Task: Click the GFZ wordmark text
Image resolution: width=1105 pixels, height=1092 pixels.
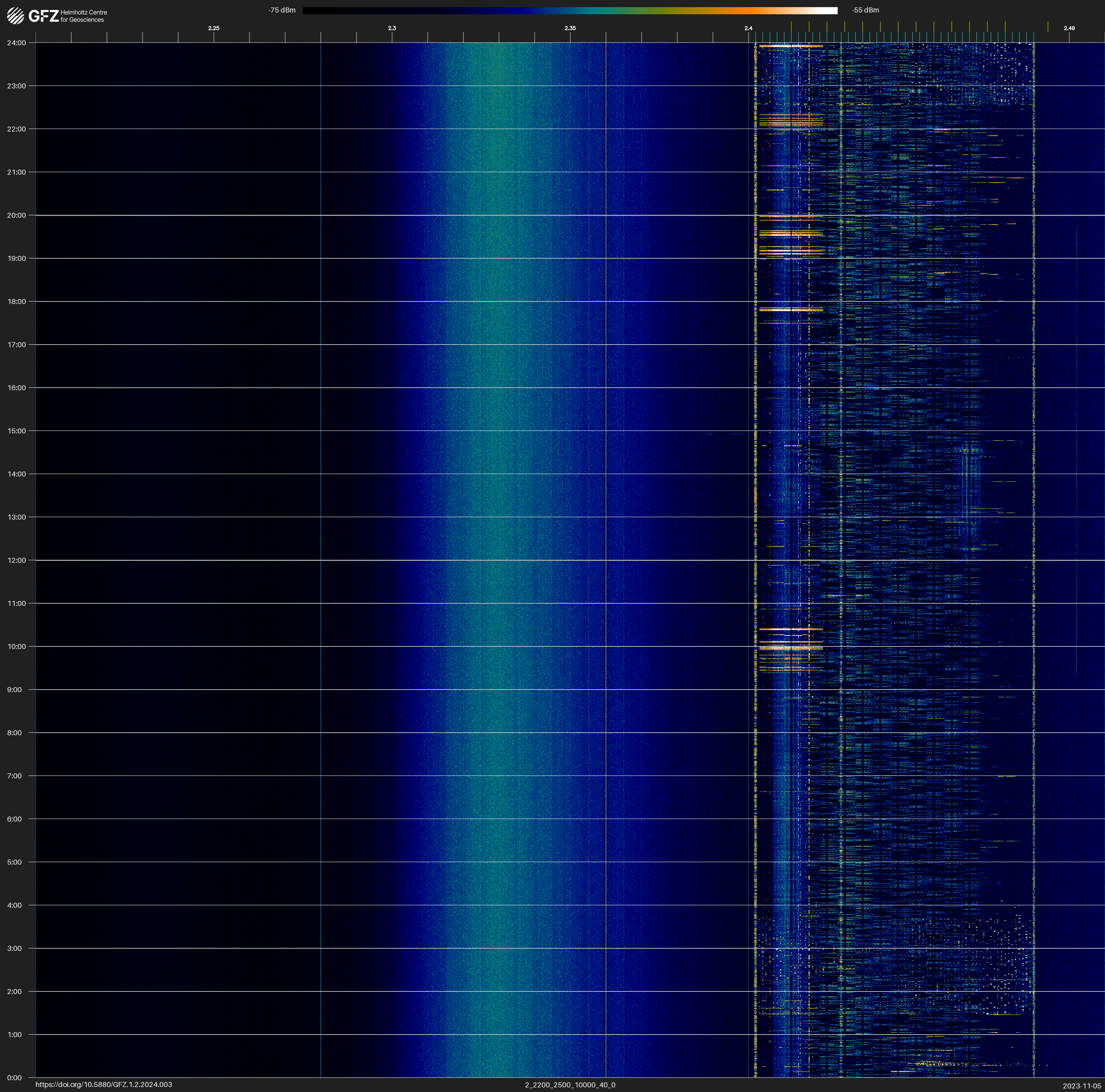Action: pyautogui.click(x=43, y=16)
